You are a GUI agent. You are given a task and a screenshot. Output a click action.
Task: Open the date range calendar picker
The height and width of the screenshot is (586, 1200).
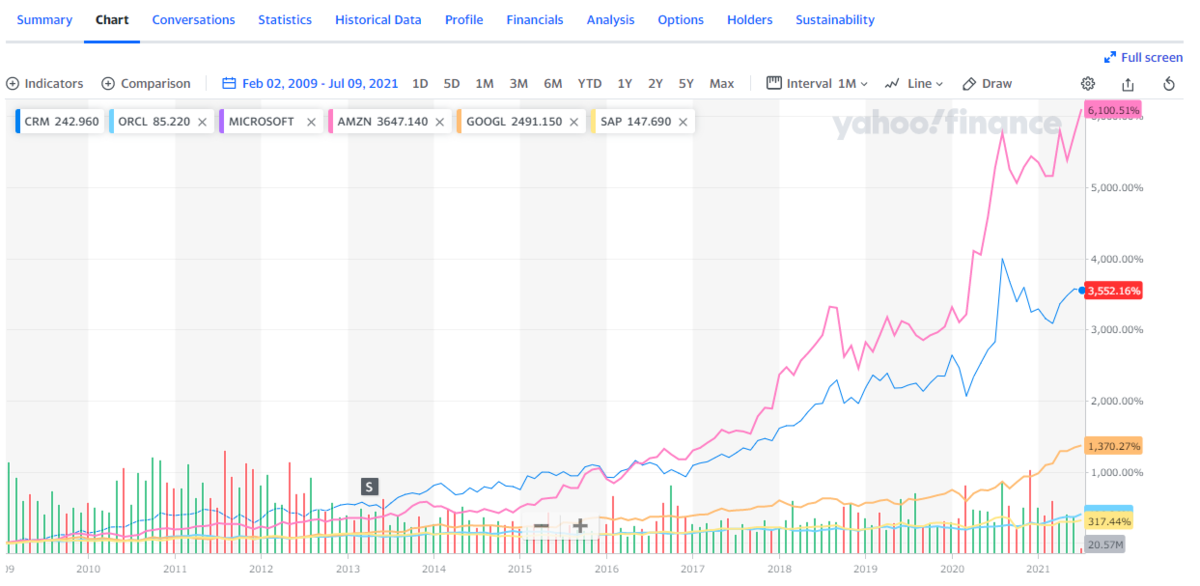(312, 84)
